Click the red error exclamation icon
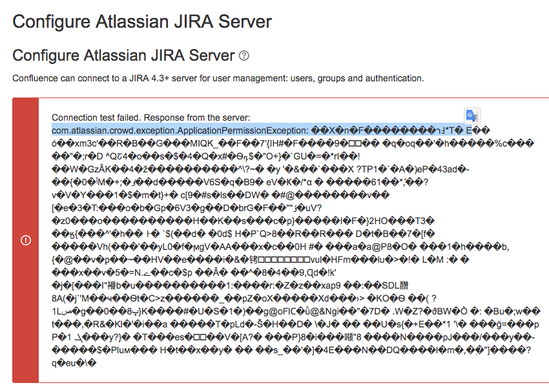This screenshot has width=549, height=392. (26, 240)
